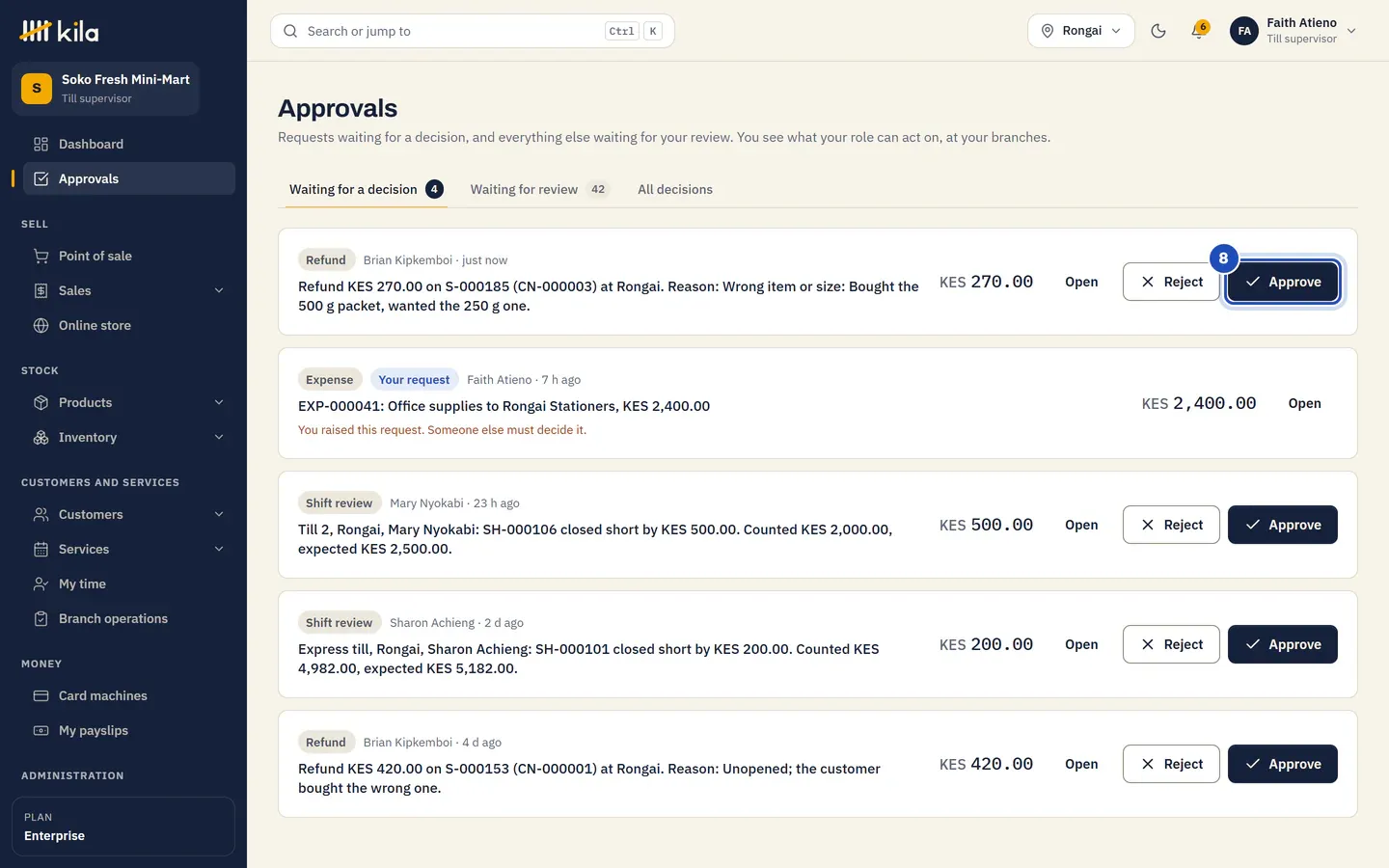1389x868 pixels.
Task: Expand the Sales submenu chevron
Action: [x=219, y=290]
